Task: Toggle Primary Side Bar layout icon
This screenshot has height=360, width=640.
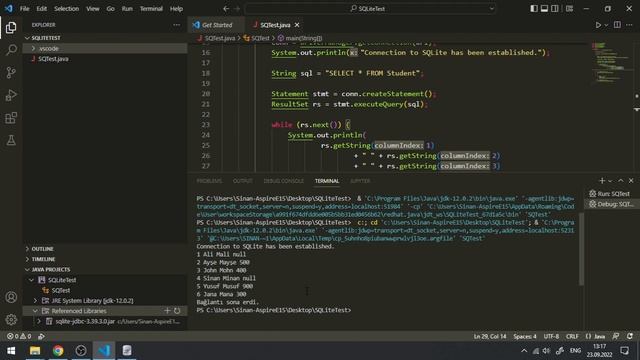Action: click(534, 9)
